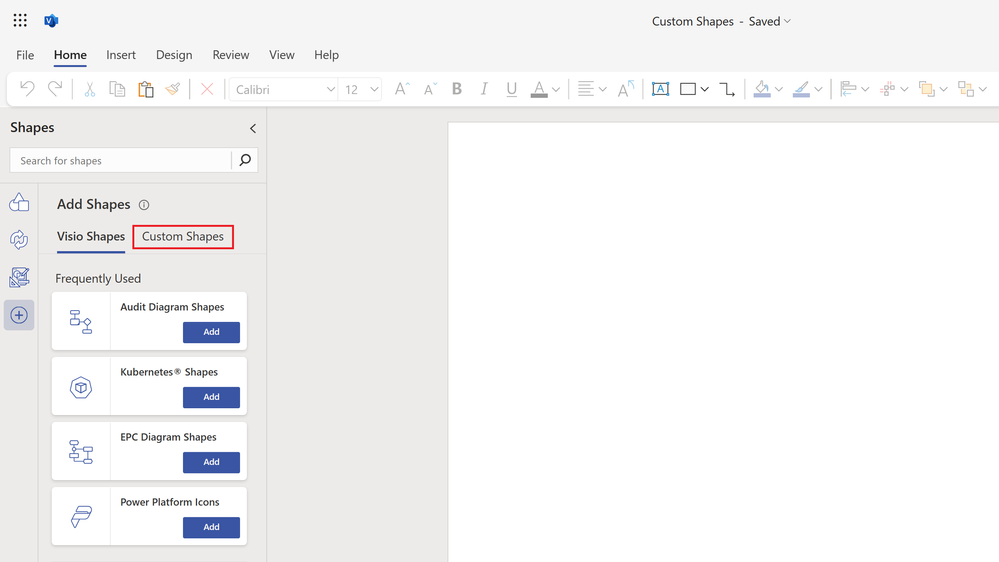Open the View tab
999x562 pixels.
click(x=282, y=55)
